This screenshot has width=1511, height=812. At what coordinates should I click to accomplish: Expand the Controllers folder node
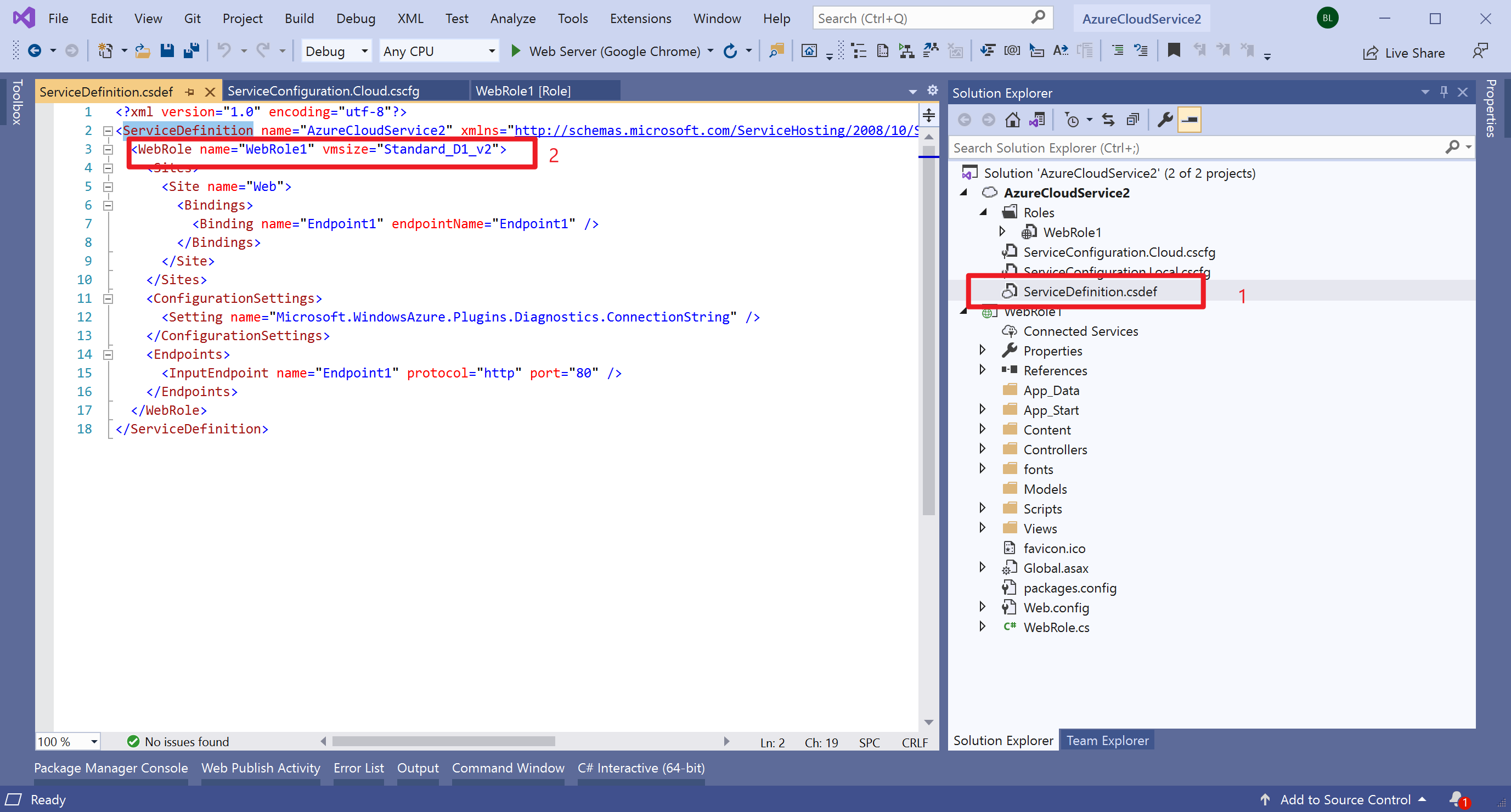tap(983, 449)
